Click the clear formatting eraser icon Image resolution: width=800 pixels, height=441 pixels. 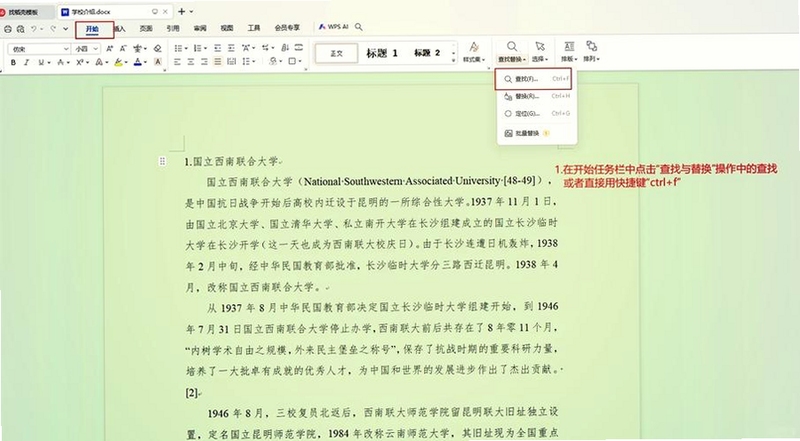(x=158, y=48)
